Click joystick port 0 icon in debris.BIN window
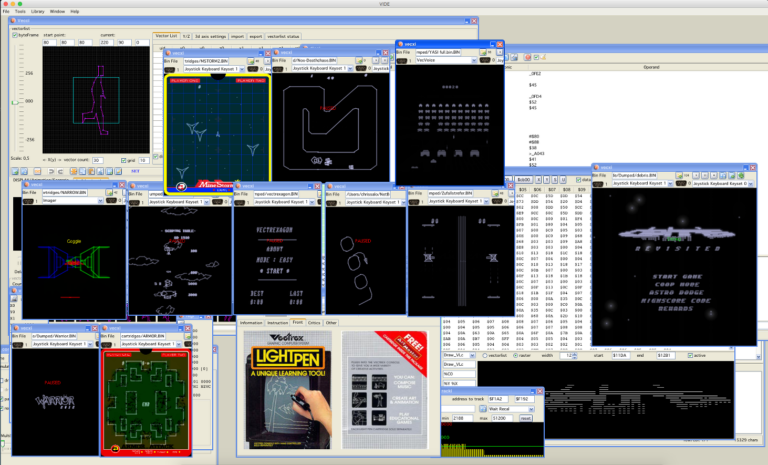This screenshot has height=465, width=768. (x=681, y=183)
